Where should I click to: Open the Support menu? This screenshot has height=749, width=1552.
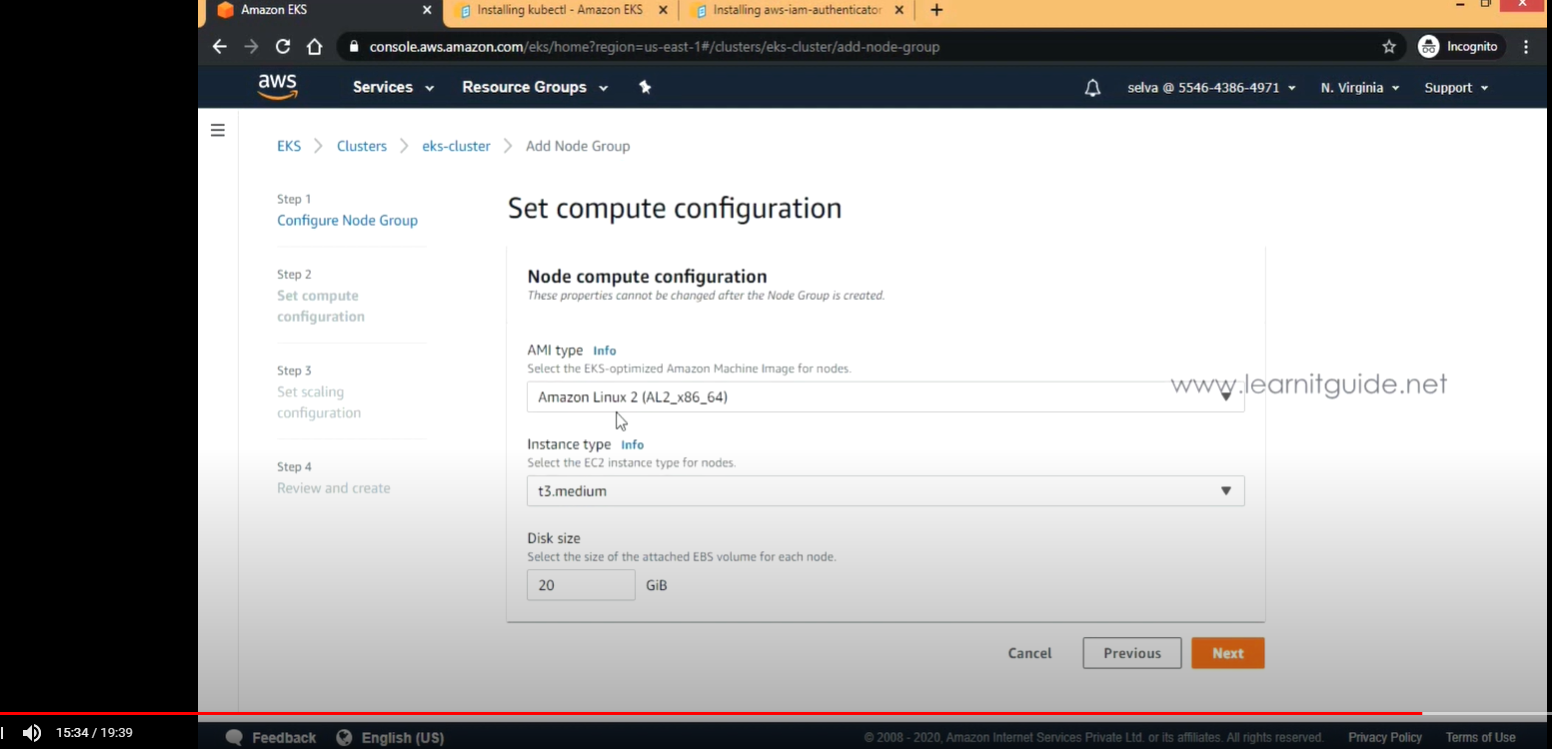pyautogui.click(x=1456, y=88)
